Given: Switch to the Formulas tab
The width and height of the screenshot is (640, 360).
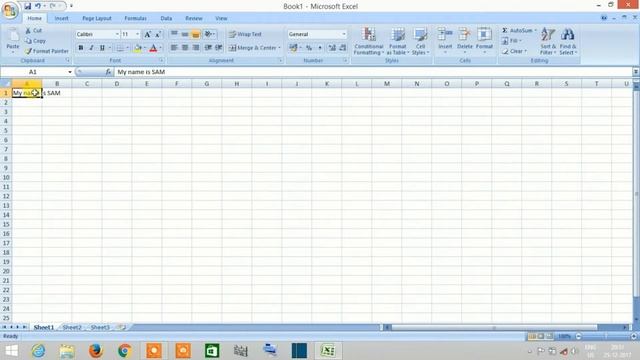Looking at the screenshot, I should [135, 18].
